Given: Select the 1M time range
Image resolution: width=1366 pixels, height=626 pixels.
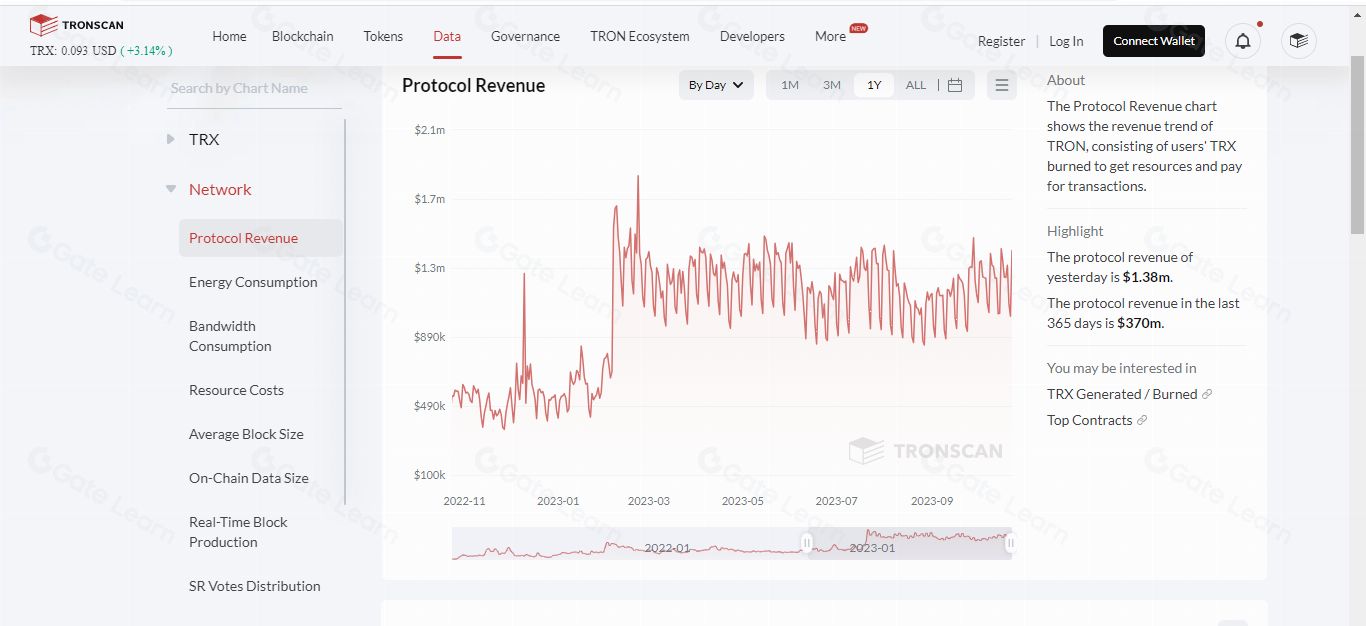Looking at the screenshot, I should (790, 85).
